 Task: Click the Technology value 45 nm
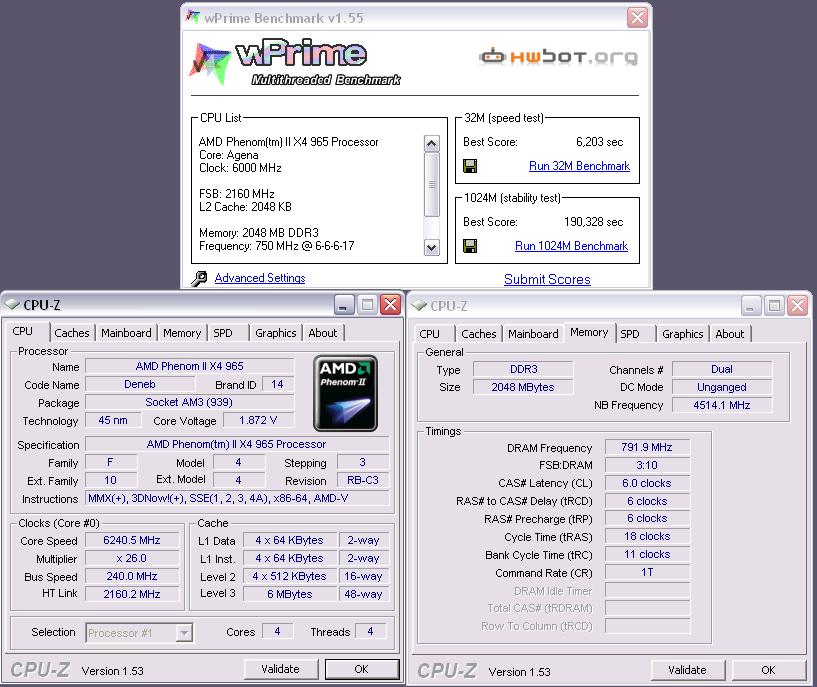pos(113,420)
